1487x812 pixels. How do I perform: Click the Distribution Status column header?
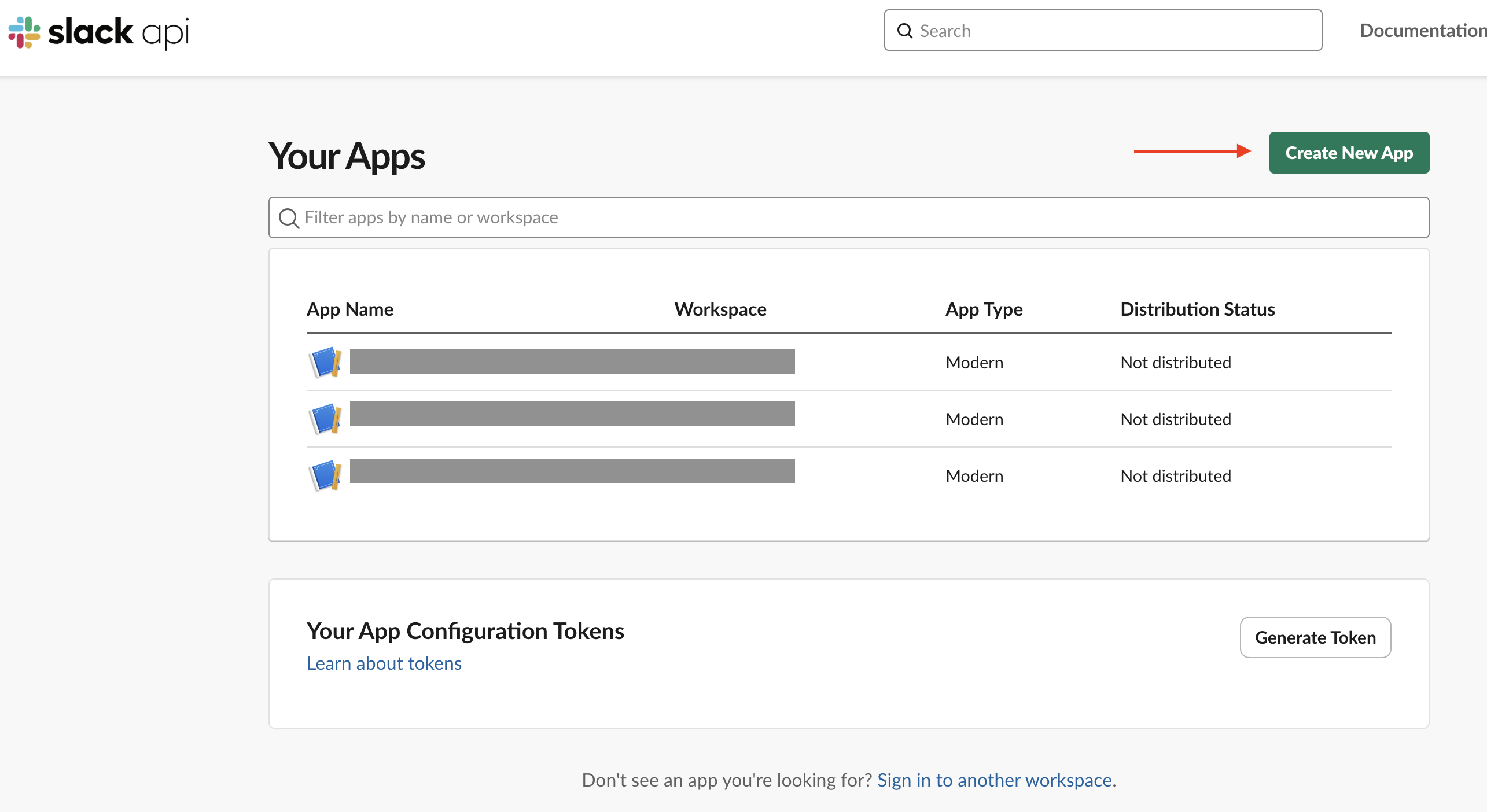click(1197, 309)
